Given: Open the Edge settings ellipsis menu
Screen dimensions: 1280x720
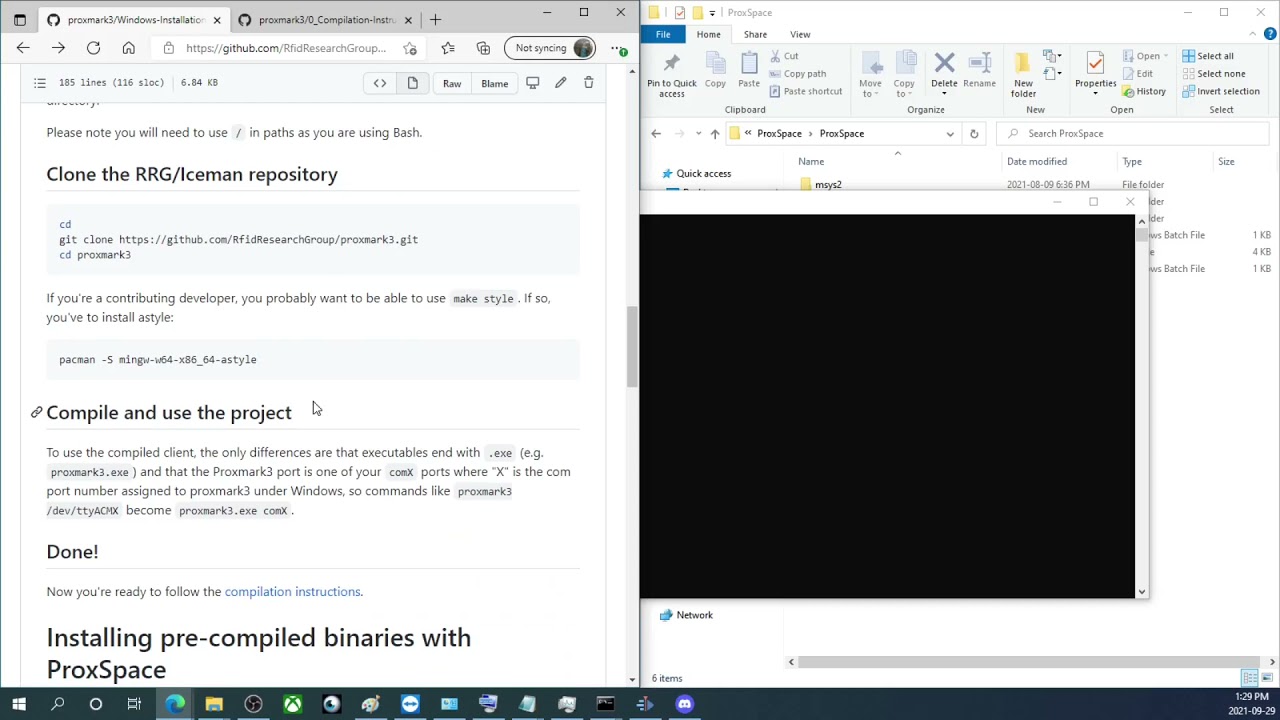Looking at the screenshot, I should 618,48.
